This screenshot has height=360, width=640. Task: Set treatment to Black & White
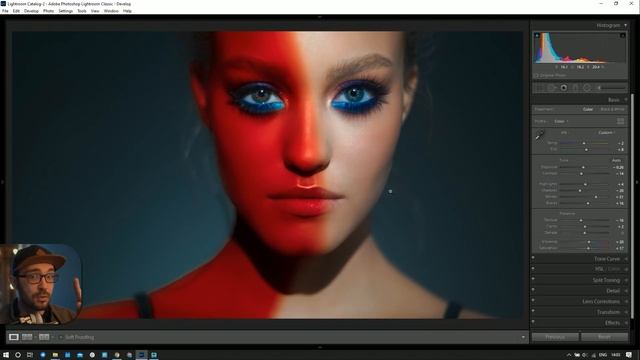(x=613, y=109)
